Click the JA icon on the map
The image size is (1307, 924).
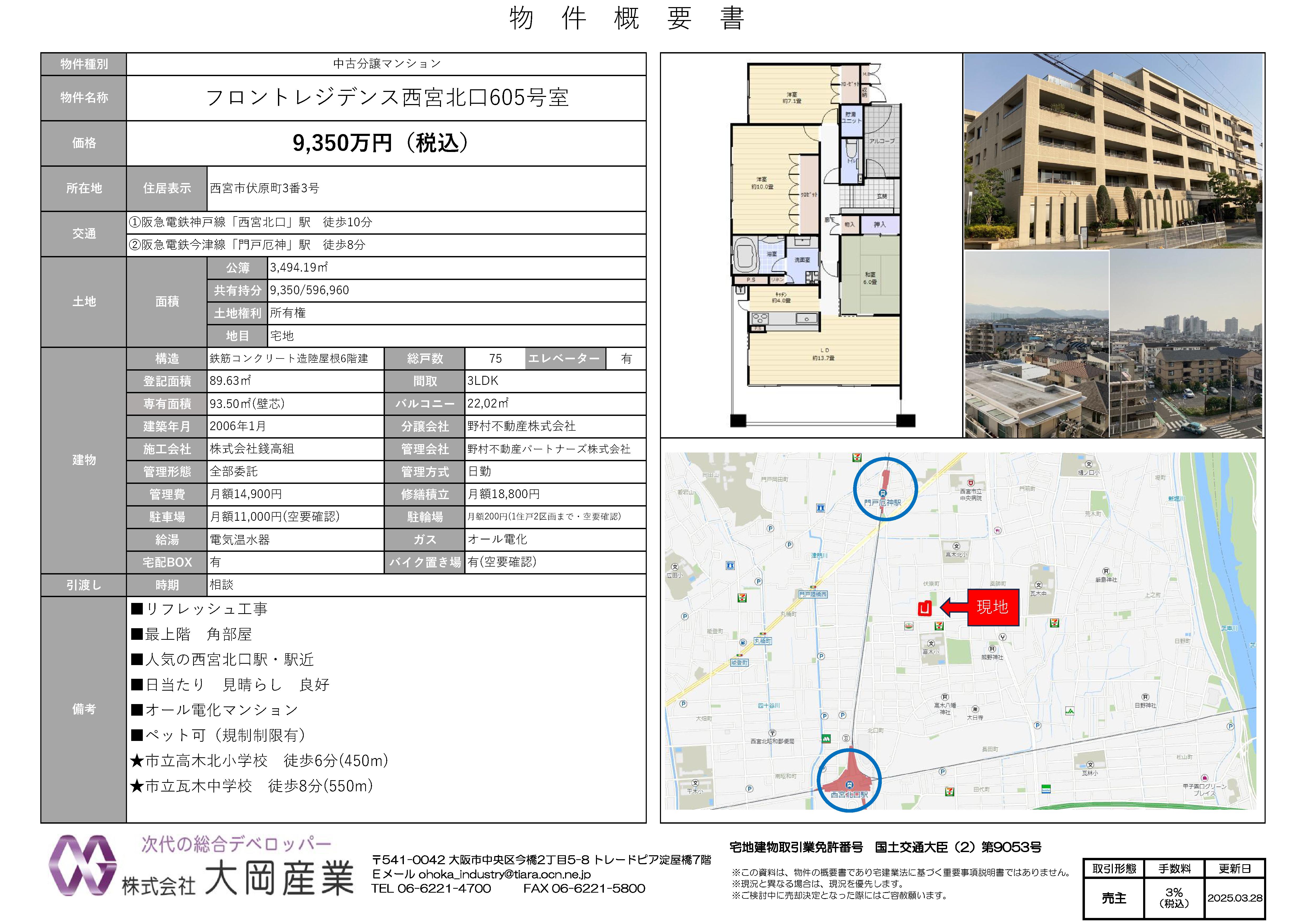1070,711
